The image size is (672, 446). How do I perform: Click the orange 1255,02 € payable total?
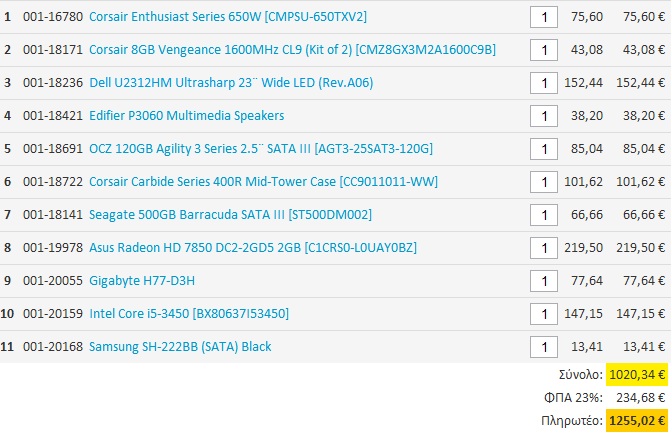(637, 421)
